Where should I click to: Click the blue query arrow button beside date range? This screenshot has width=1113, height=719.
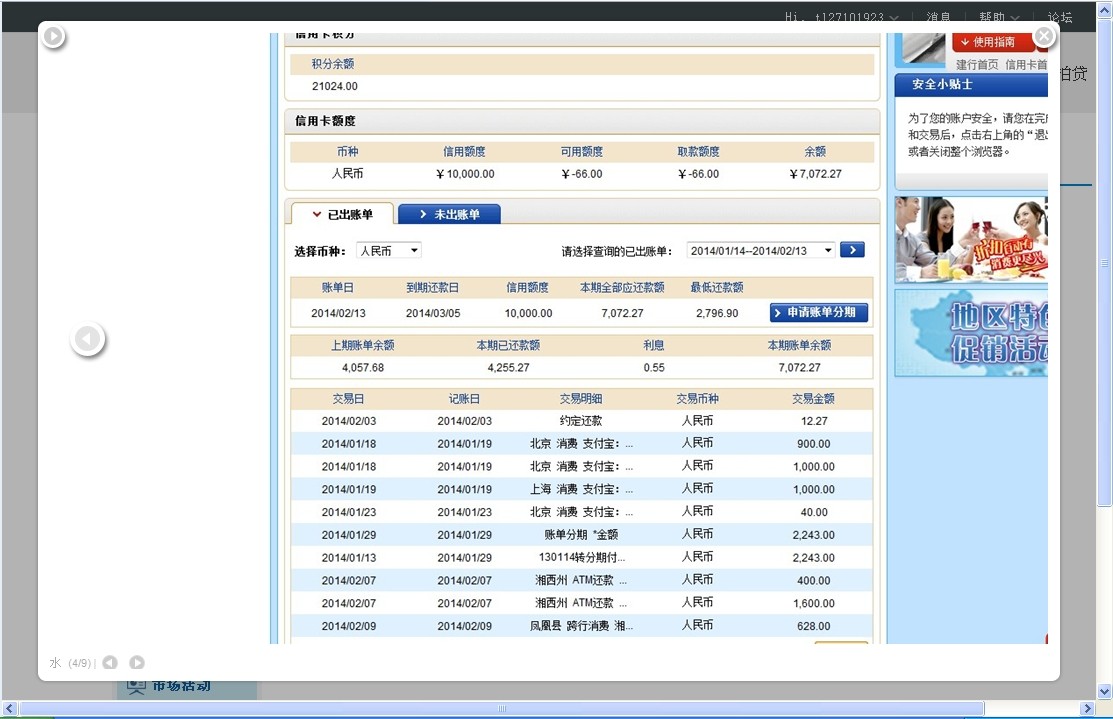click(852, 250)
